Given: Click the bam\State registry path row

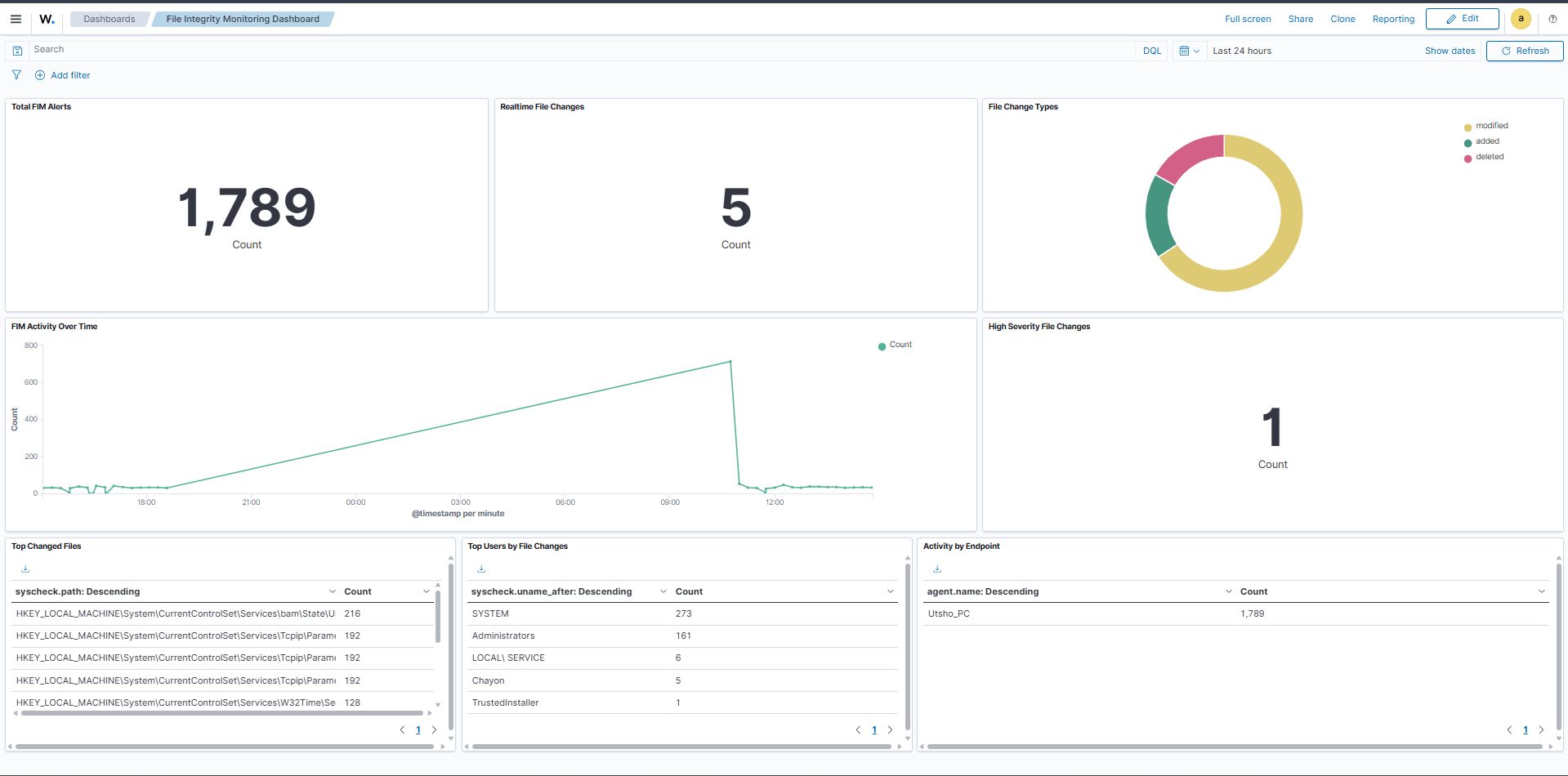Looking at the screenshot, I should 223,613.
